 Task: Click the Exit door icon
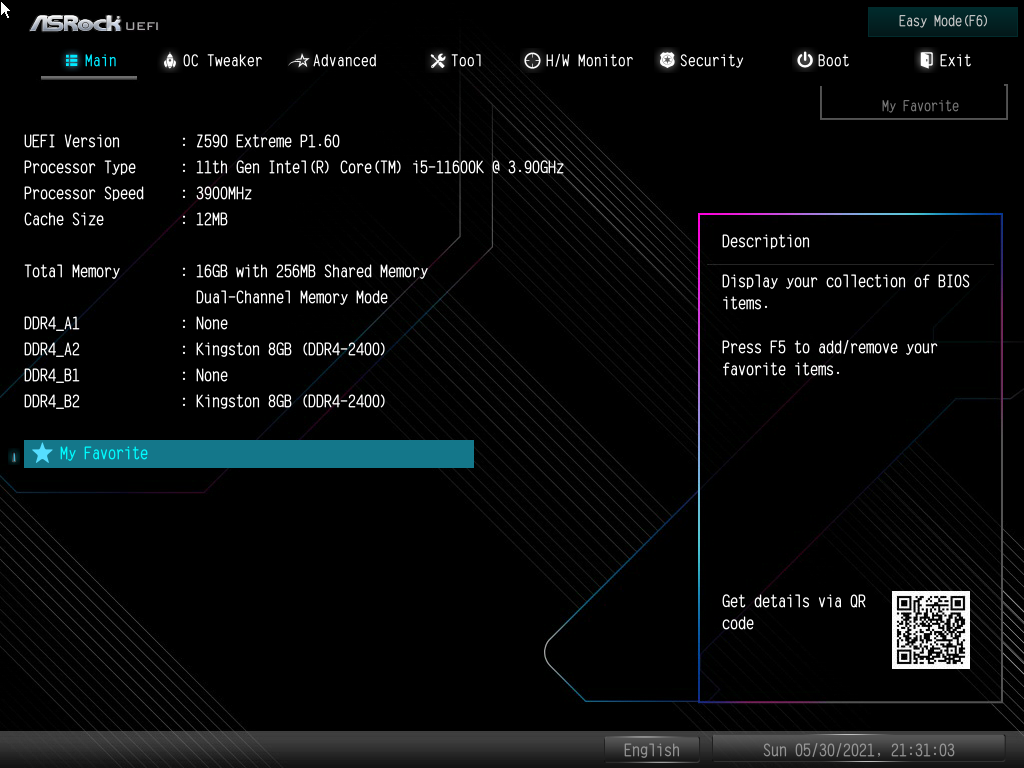click(x=926, y=61)
